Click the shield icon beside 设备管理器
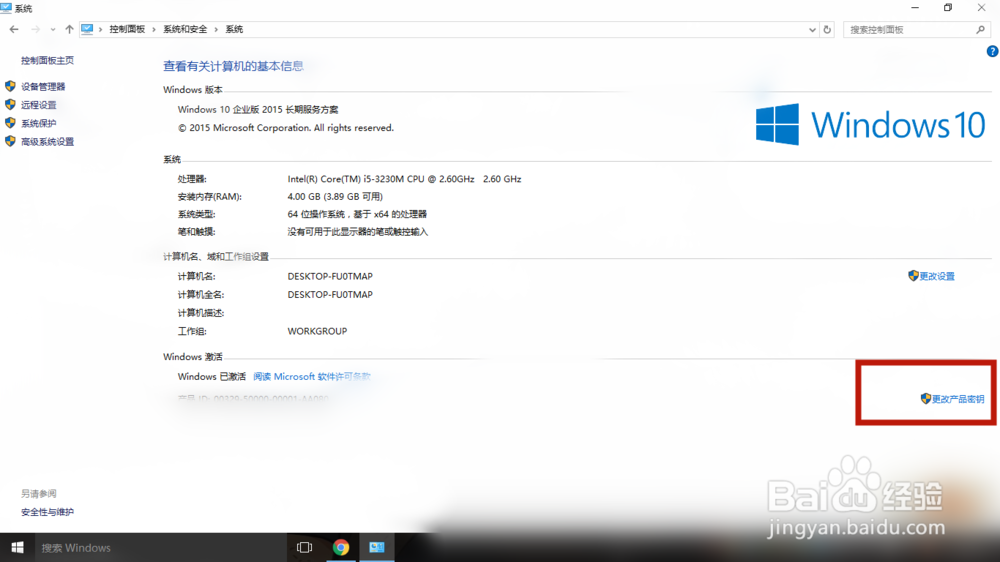 point(10,86)
